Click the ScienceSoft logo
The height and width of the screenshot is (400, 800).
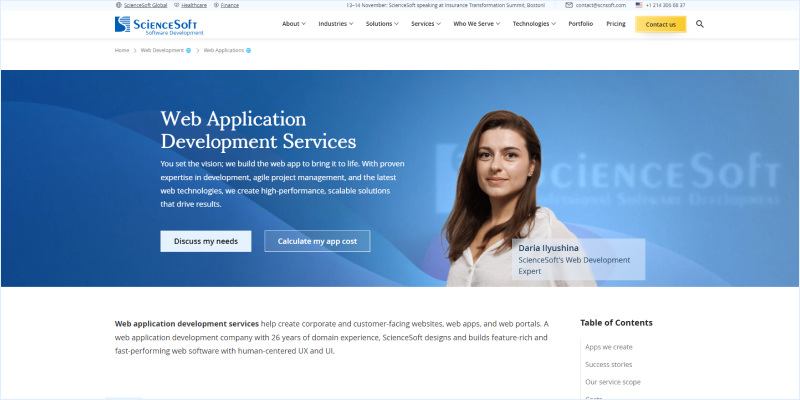[159, 25]
